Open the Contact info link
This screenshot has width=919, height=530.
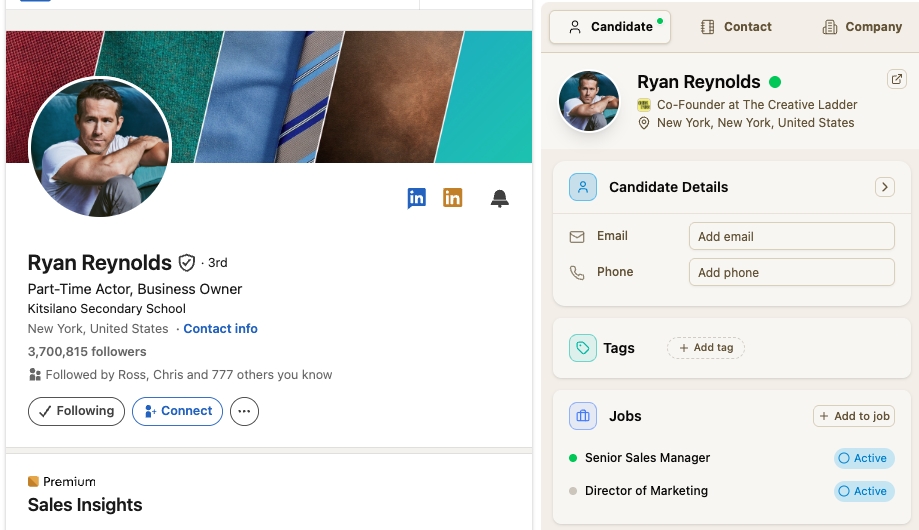tap(220, 328)
